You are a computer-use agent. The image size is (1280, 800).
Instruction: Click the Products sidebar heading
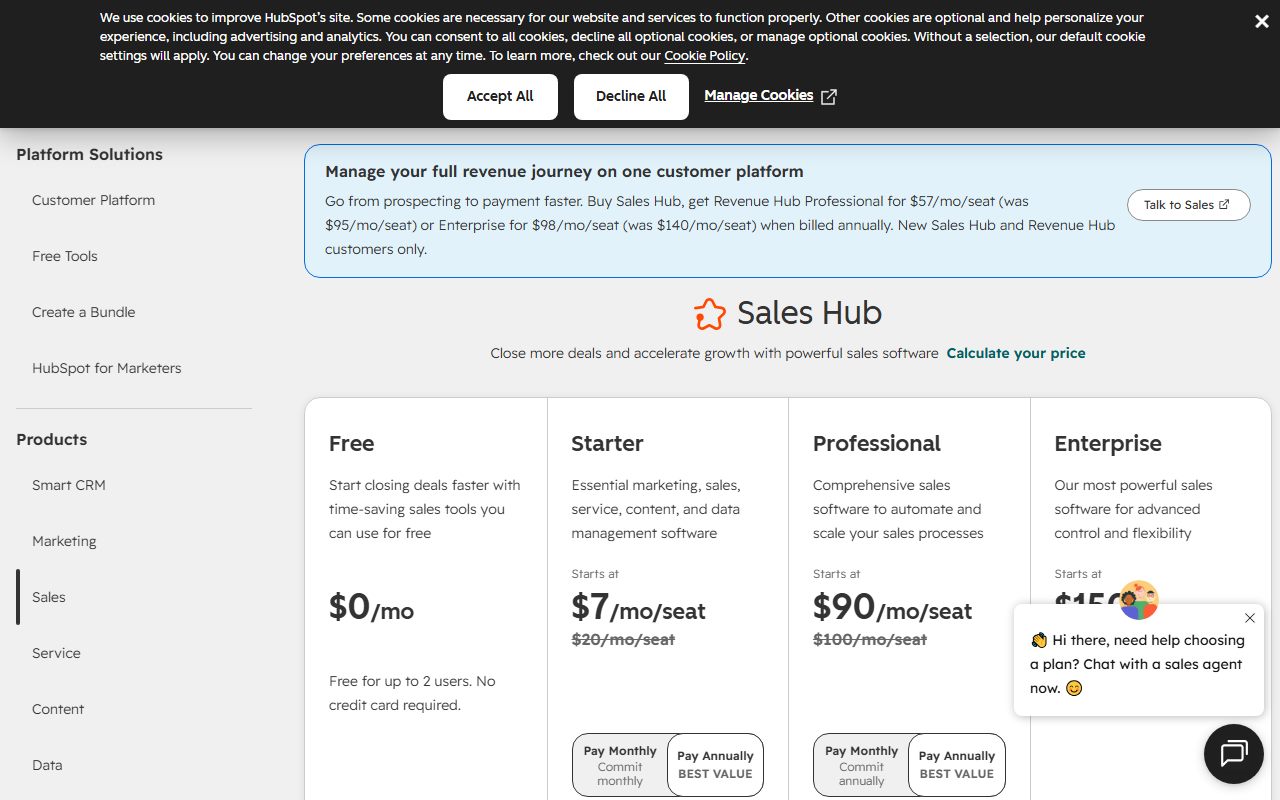[x=51, y=439]
